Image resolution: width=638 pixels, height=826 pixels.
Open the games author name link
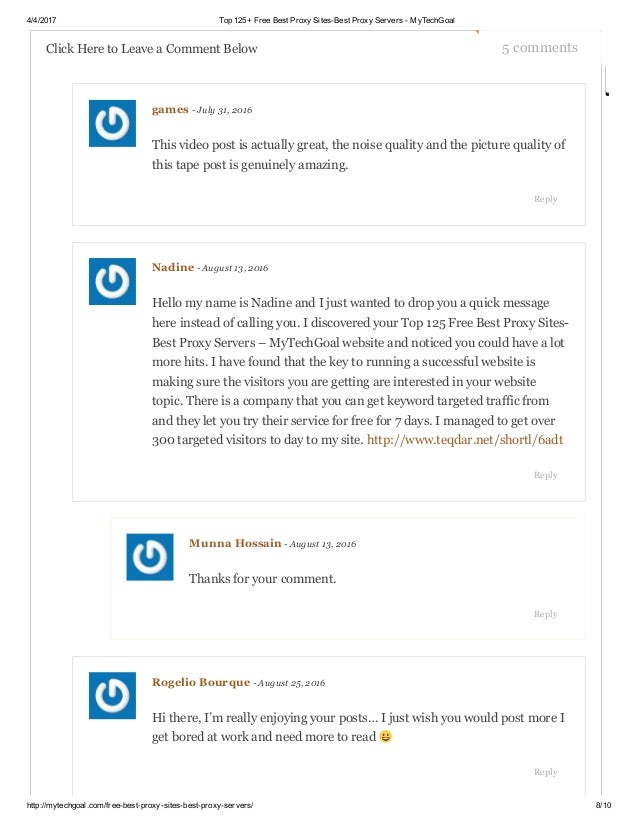[x=170, y=110]
